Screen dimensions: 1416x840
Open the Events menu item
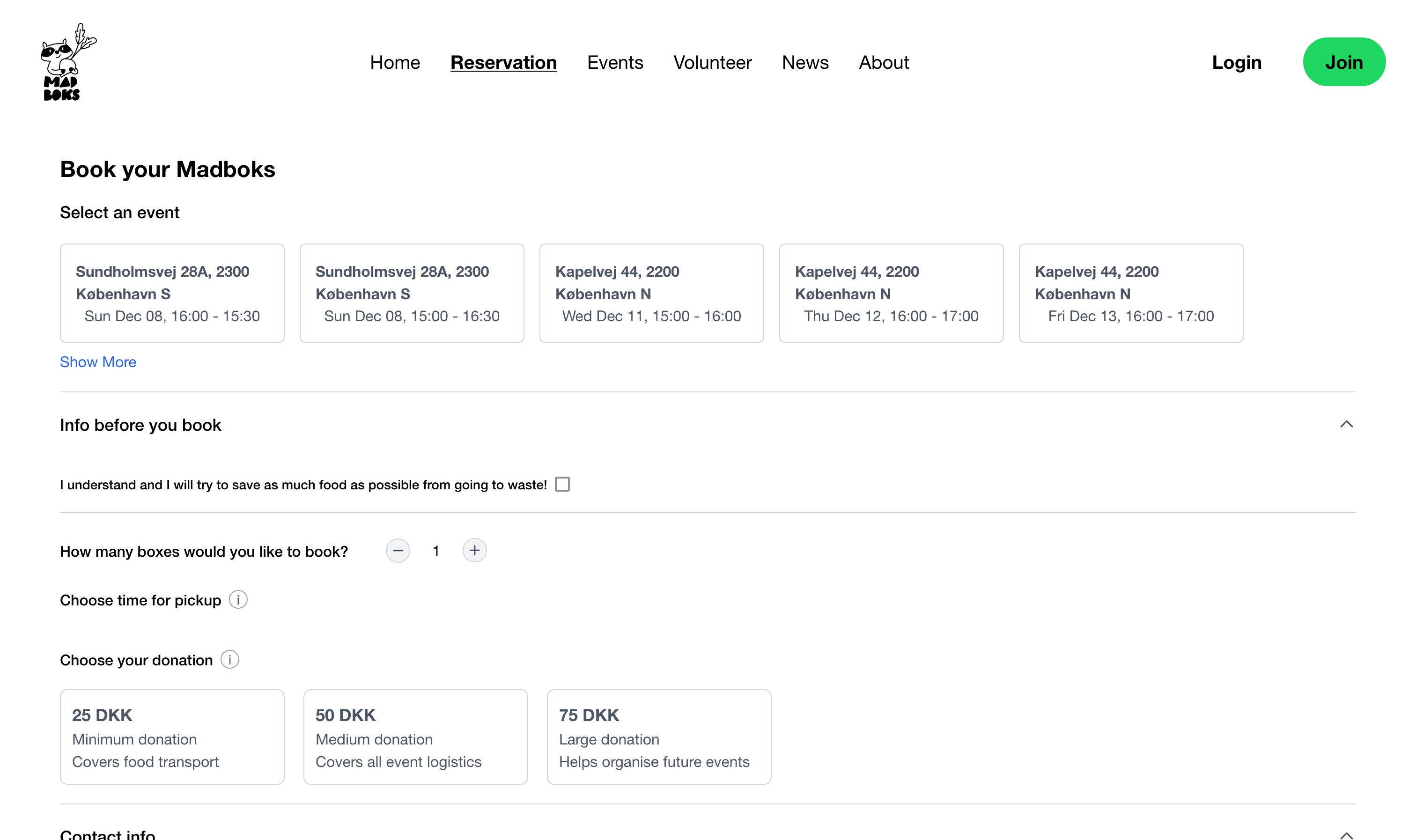(x=615, y=62)
